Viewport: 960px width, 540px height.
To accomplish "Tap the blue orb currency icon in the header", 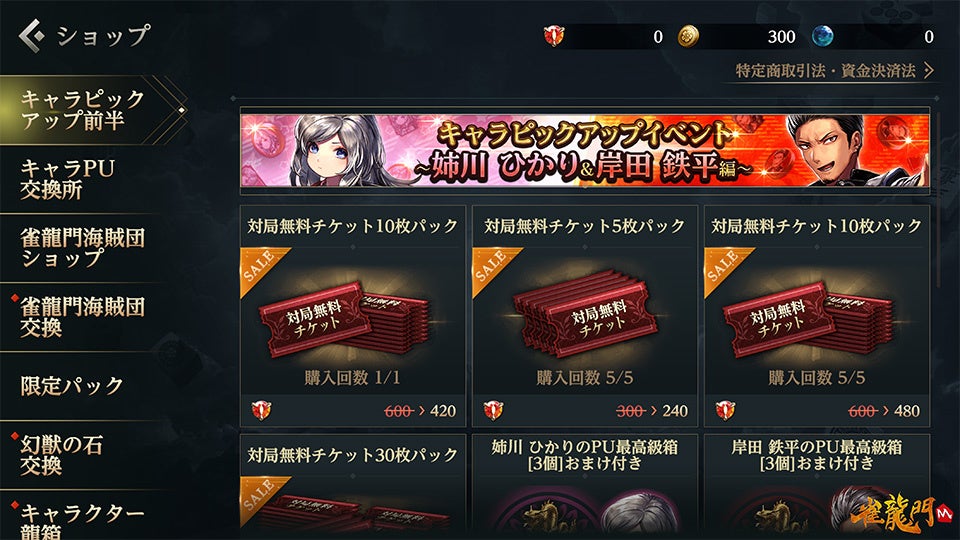I will [x=822, y=36].
